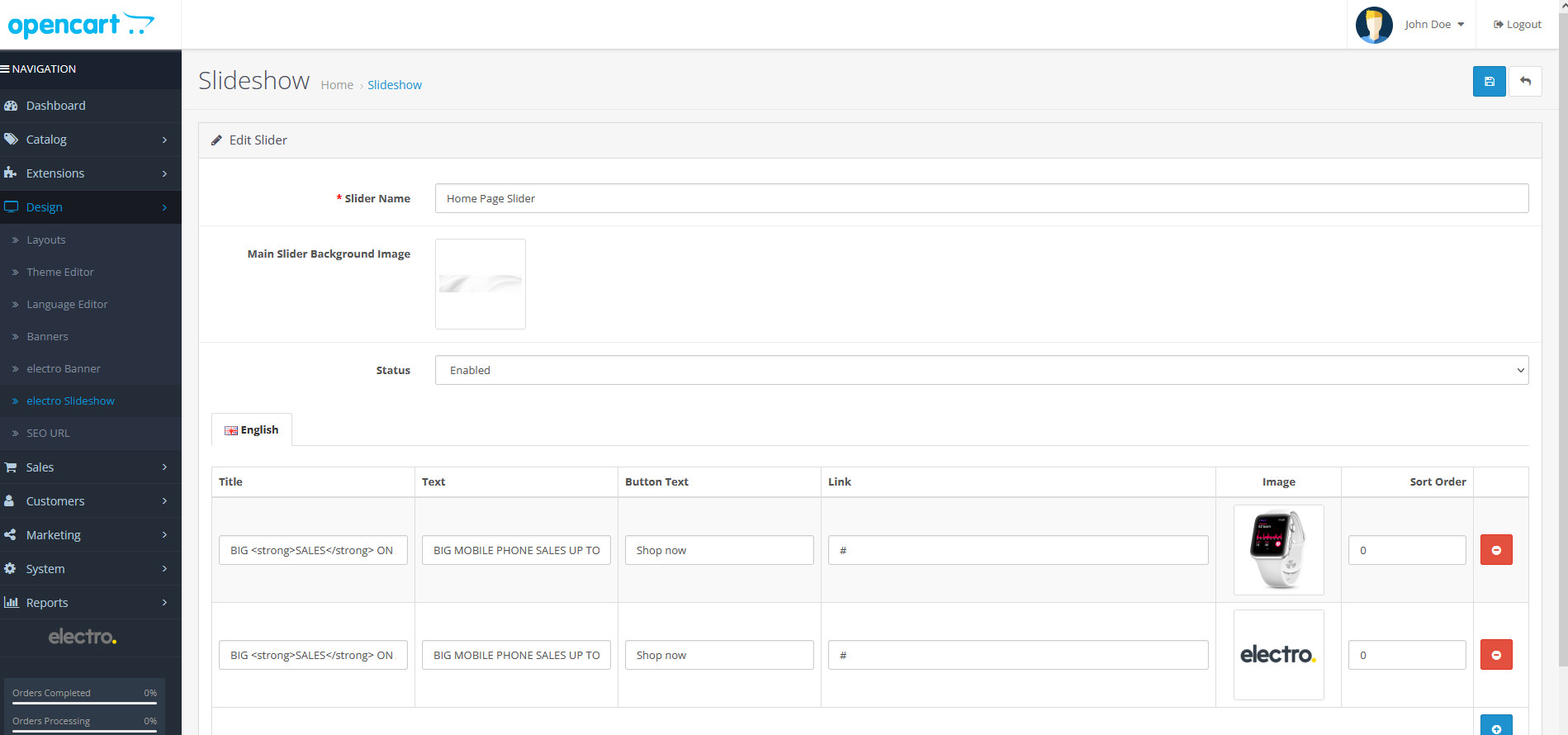Click the second slide Sort Order input
The height and width of the screenshot is (735, 1568).
pyautogui.click(x=1407, y=655)
